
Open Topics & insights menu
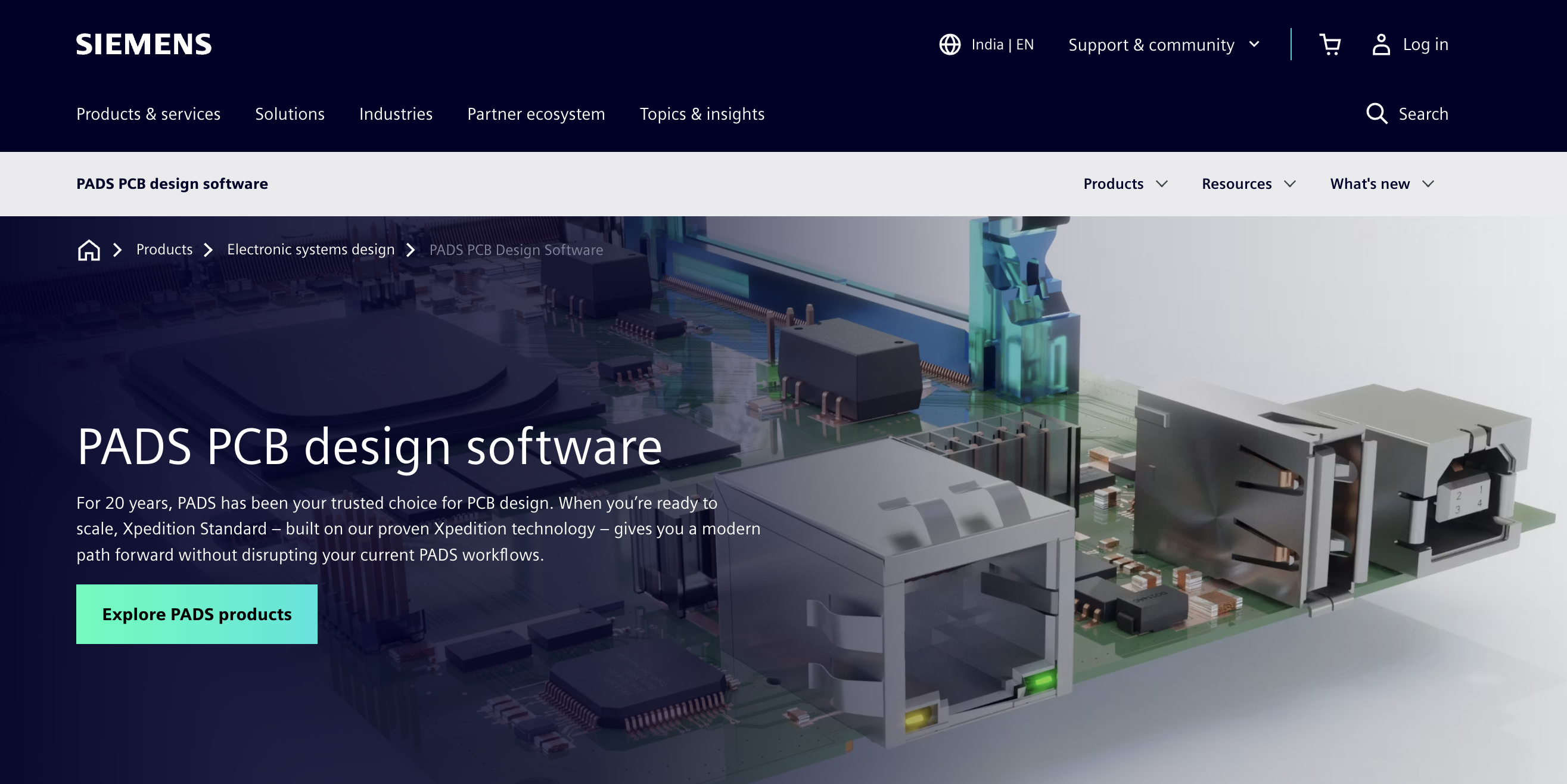[702, 114]
